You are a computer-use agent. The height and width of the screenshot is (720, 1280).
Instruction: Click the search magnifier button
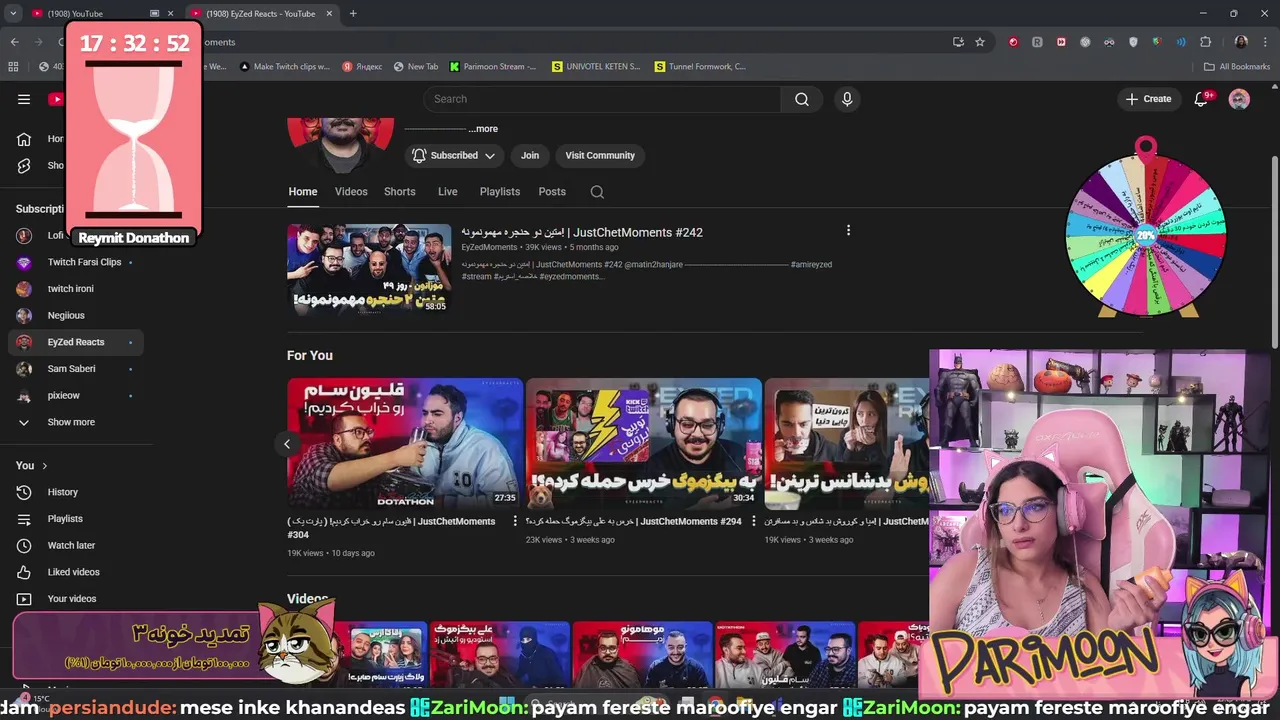pyautogui.click(x=802, y=99)
